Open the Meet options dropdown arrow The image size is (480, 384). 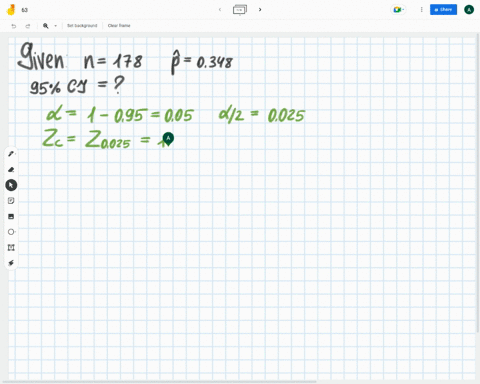[x=403, y=10]
